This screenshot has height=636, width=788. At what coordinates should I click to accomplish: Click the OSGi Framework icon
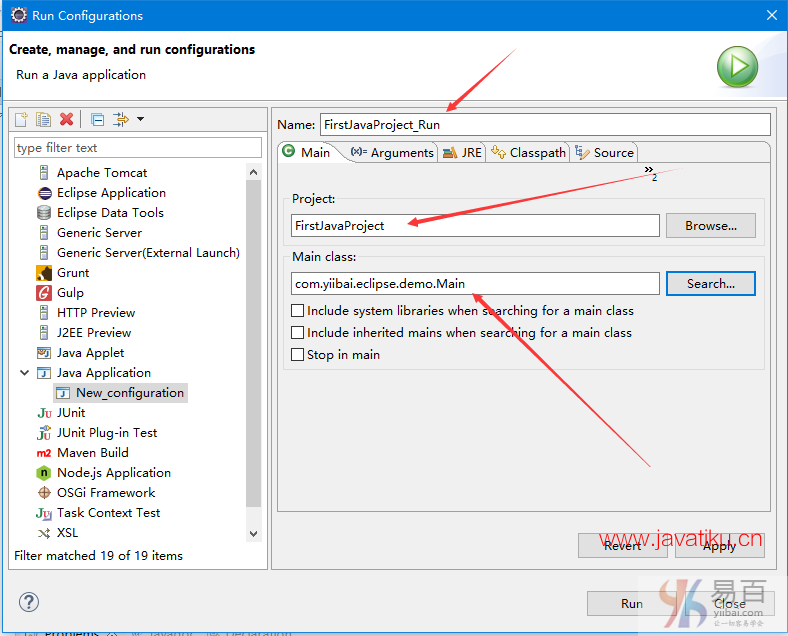click(x=44, y=493)
